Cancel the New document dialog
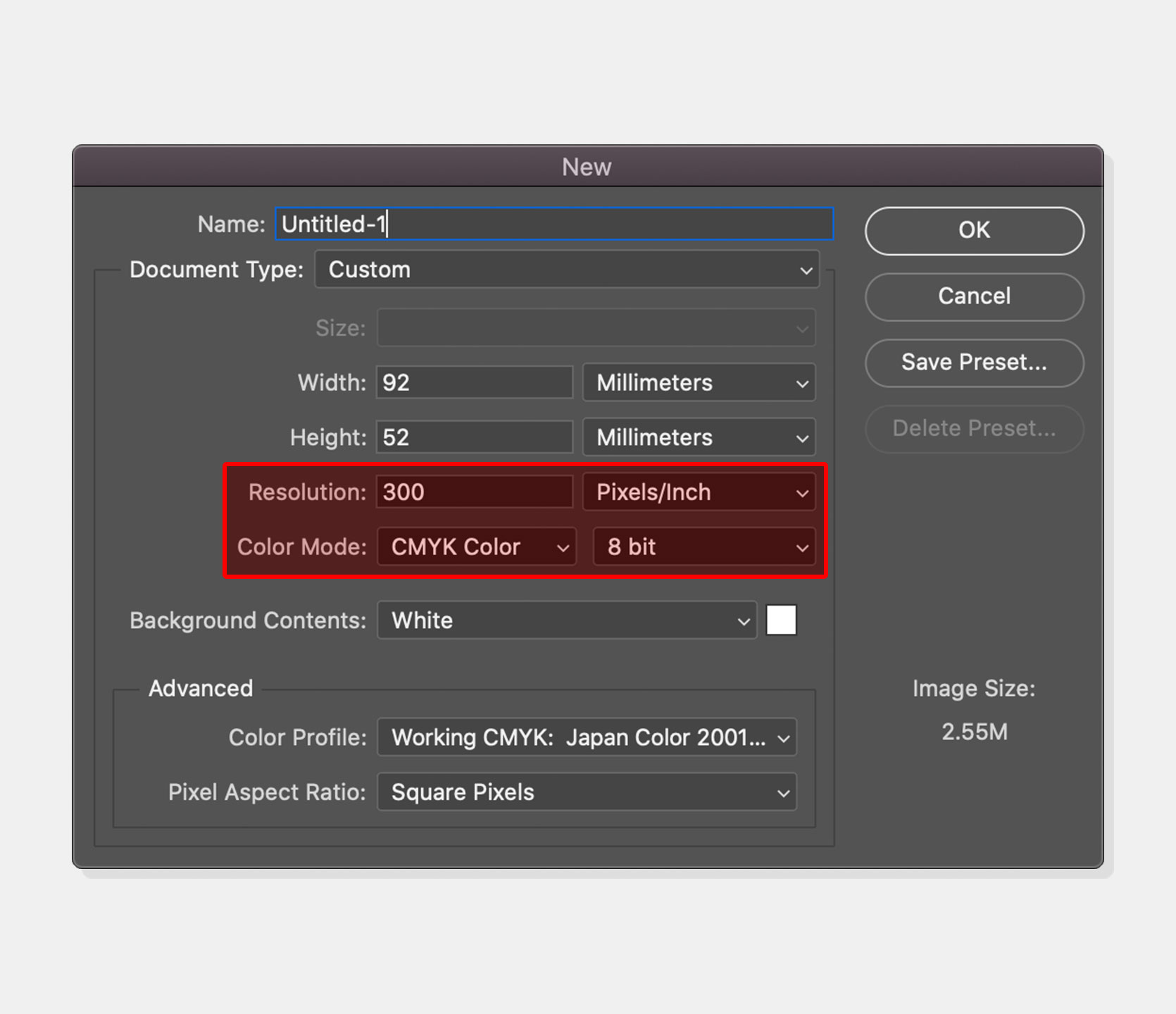The width and height of the screenshot is (1176, 1014). pos(974,296)
